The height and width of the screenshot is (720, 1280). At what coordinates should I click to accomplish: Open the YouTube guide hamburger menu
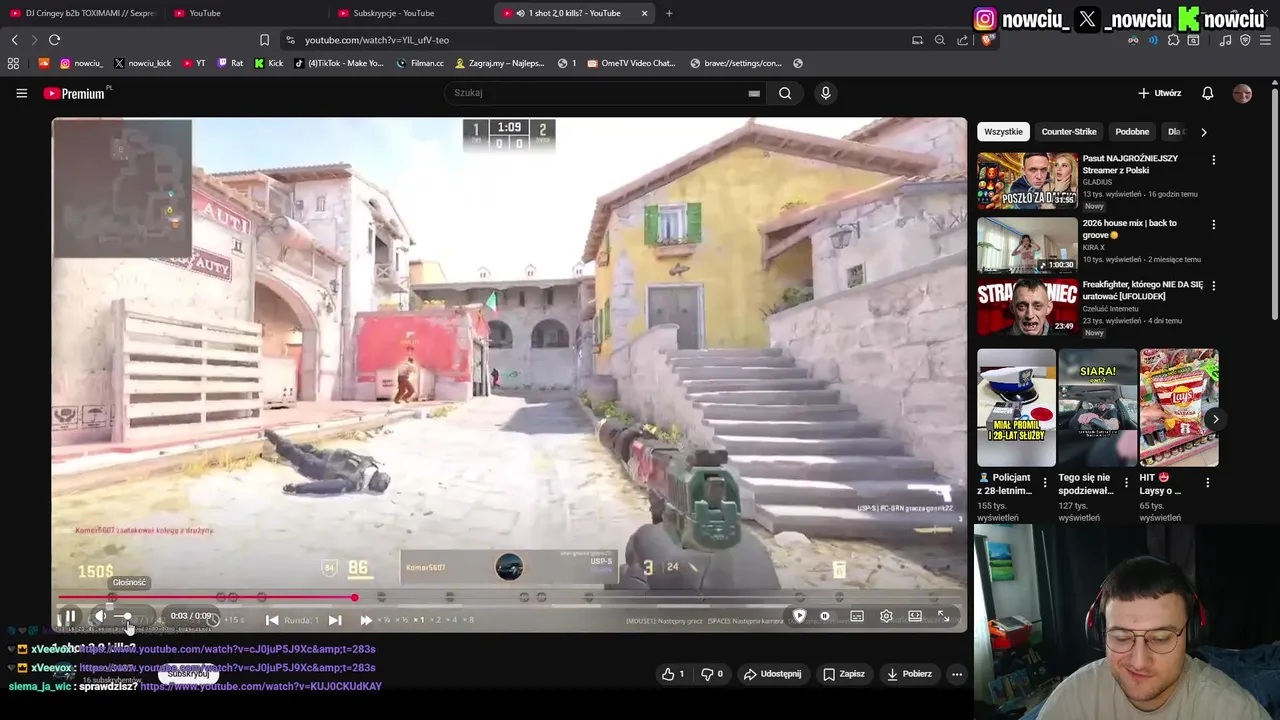point(21,93)
